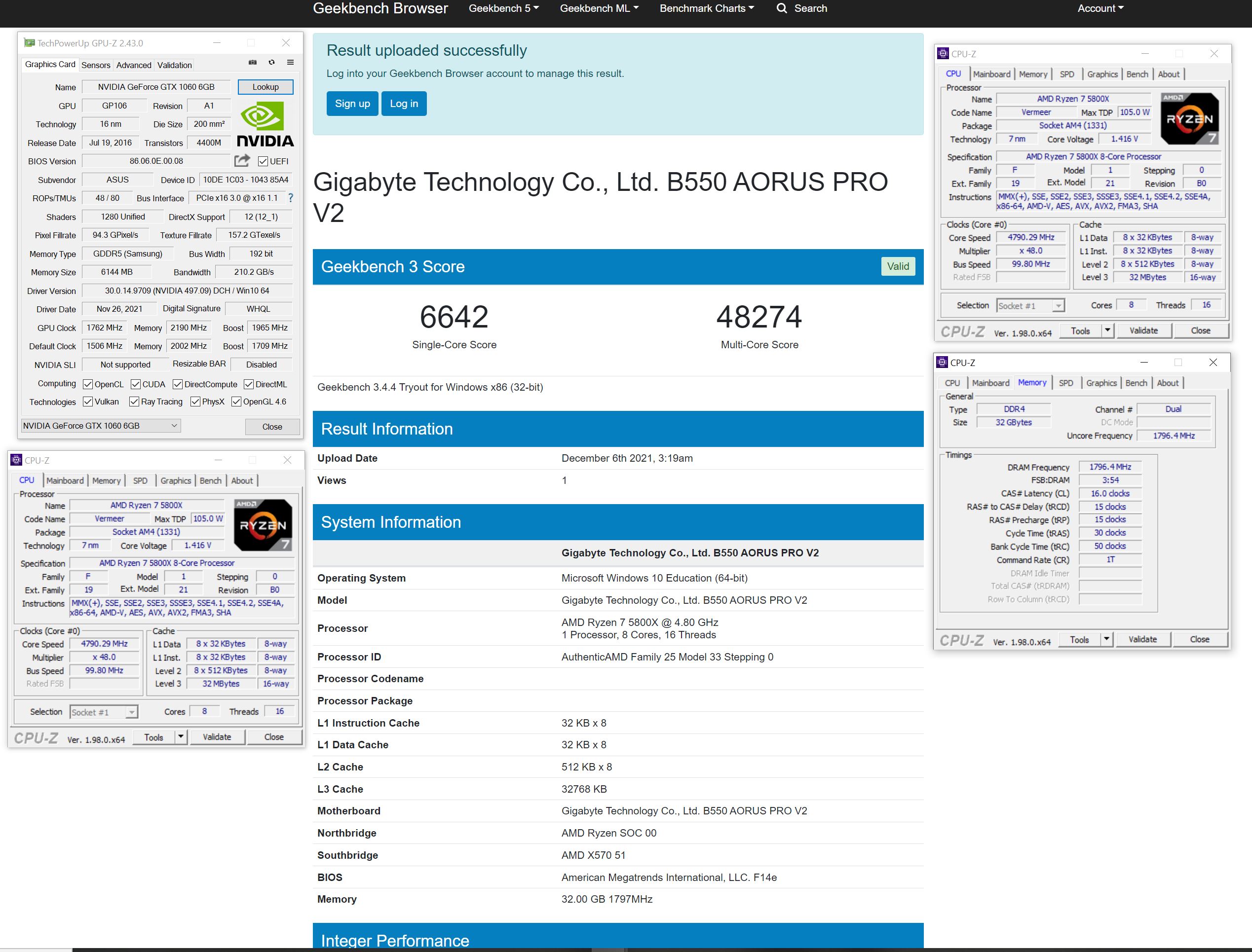Open Benchmark Charts dropdown menu
Viewport: 1252px width, 952px height.
[707, 8]
